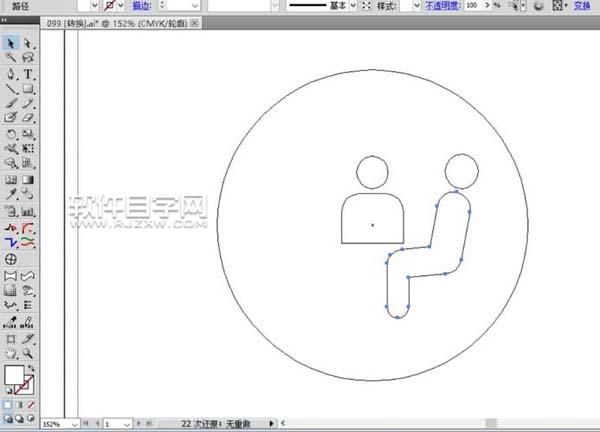
Task: Select the Rectangle tool
Action: pyautogui.click(x=28, y=89)
